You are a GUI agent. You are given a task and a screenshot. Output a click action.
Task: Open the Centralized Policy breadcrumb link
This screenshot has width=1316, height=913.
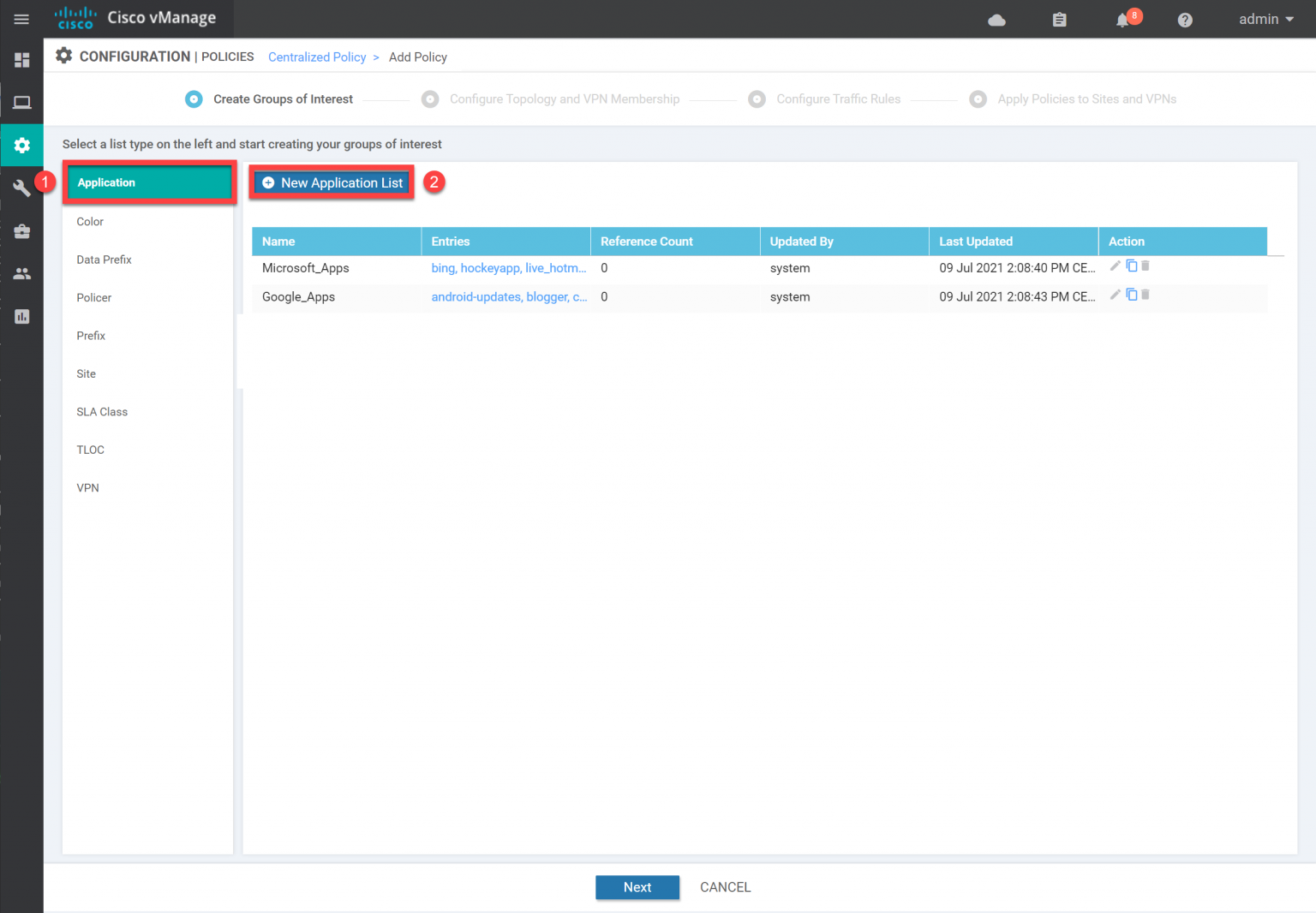[317, 57]
